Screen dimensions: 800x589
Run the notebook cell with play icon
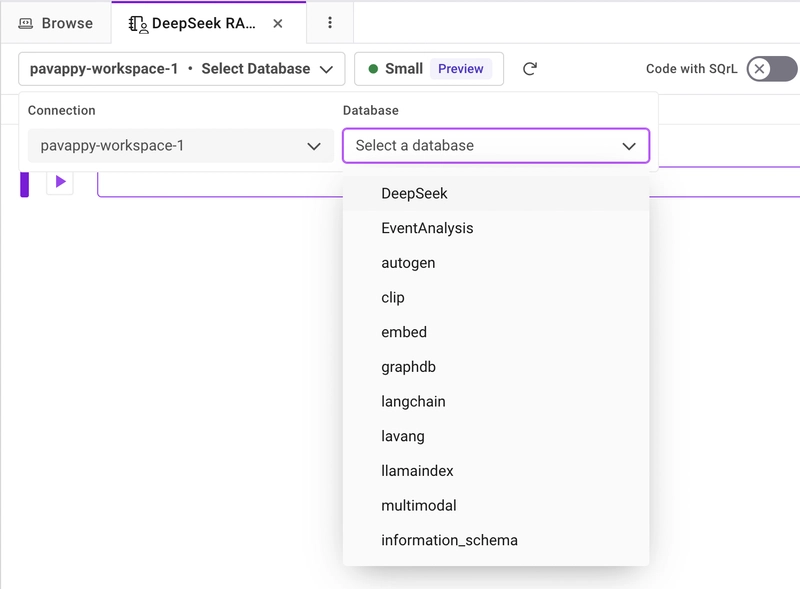[x=60, y=182]
